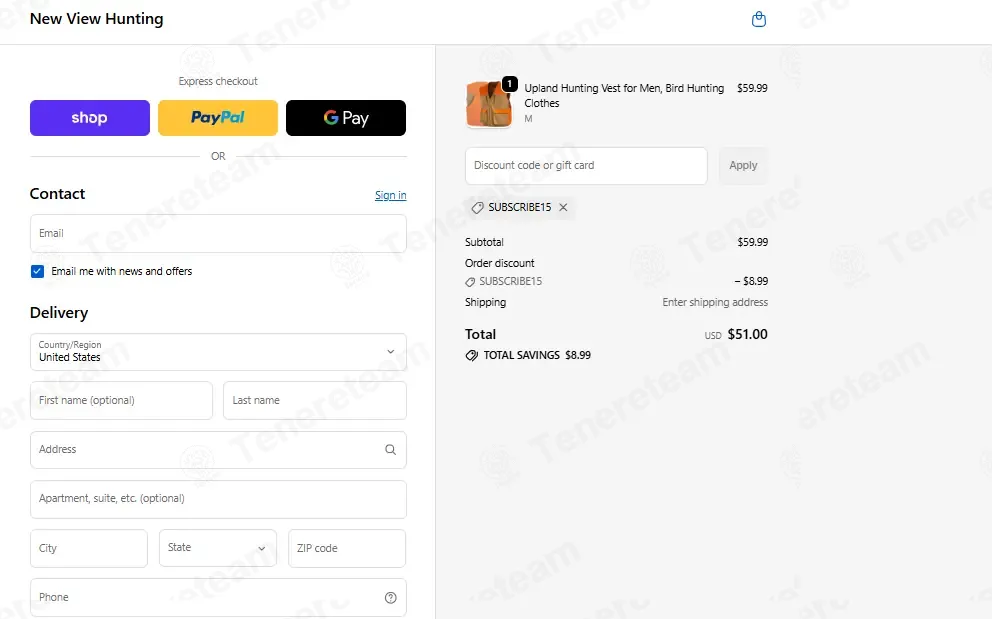Click the New View Hunting store title
The height and width of the screenshot is (619, 992).
(96, 19)
